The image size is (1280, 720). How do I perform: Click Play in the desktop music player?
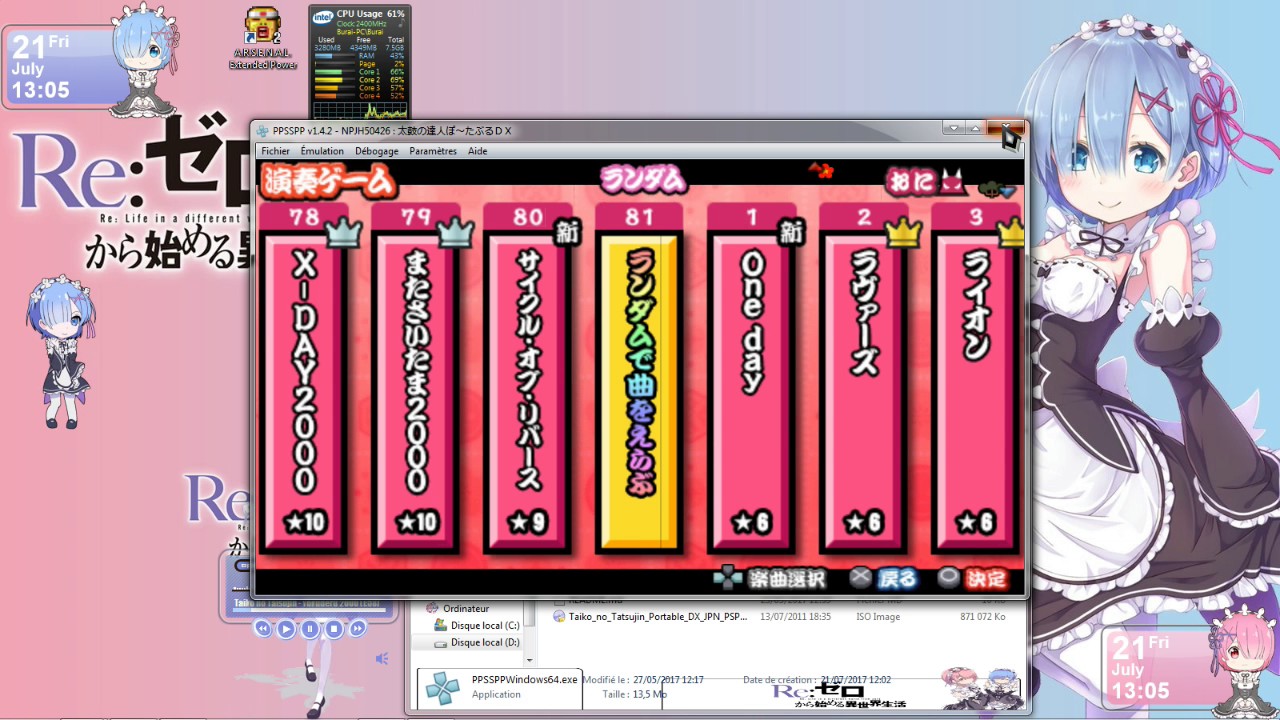click(x=286, y=629)
